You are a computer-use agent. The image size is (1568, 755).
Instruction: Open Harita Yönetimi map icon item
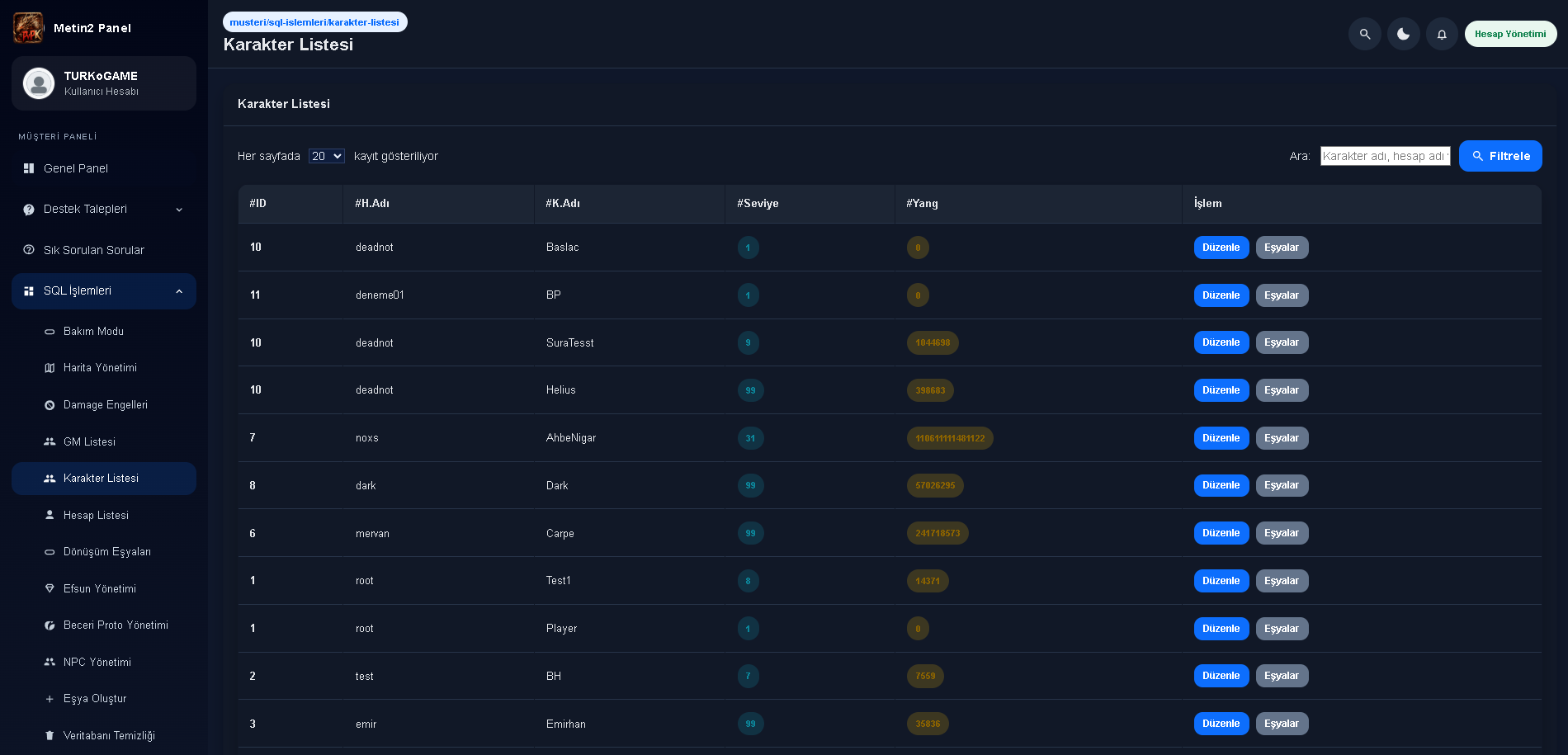coord(50,368)
